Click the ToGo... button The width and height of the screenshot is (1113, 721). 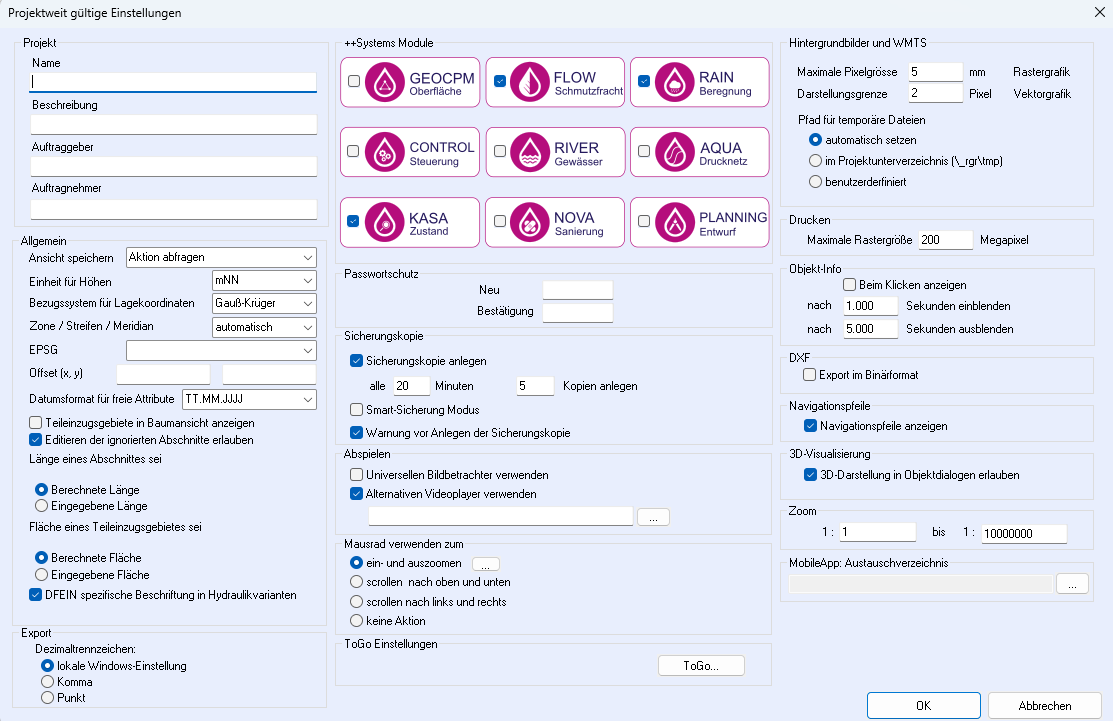(x=701, y=666)
